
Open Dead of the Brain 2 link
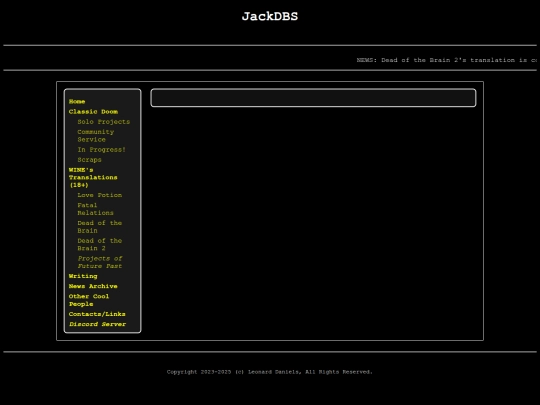pyautogui.click(x=100, y=245)
